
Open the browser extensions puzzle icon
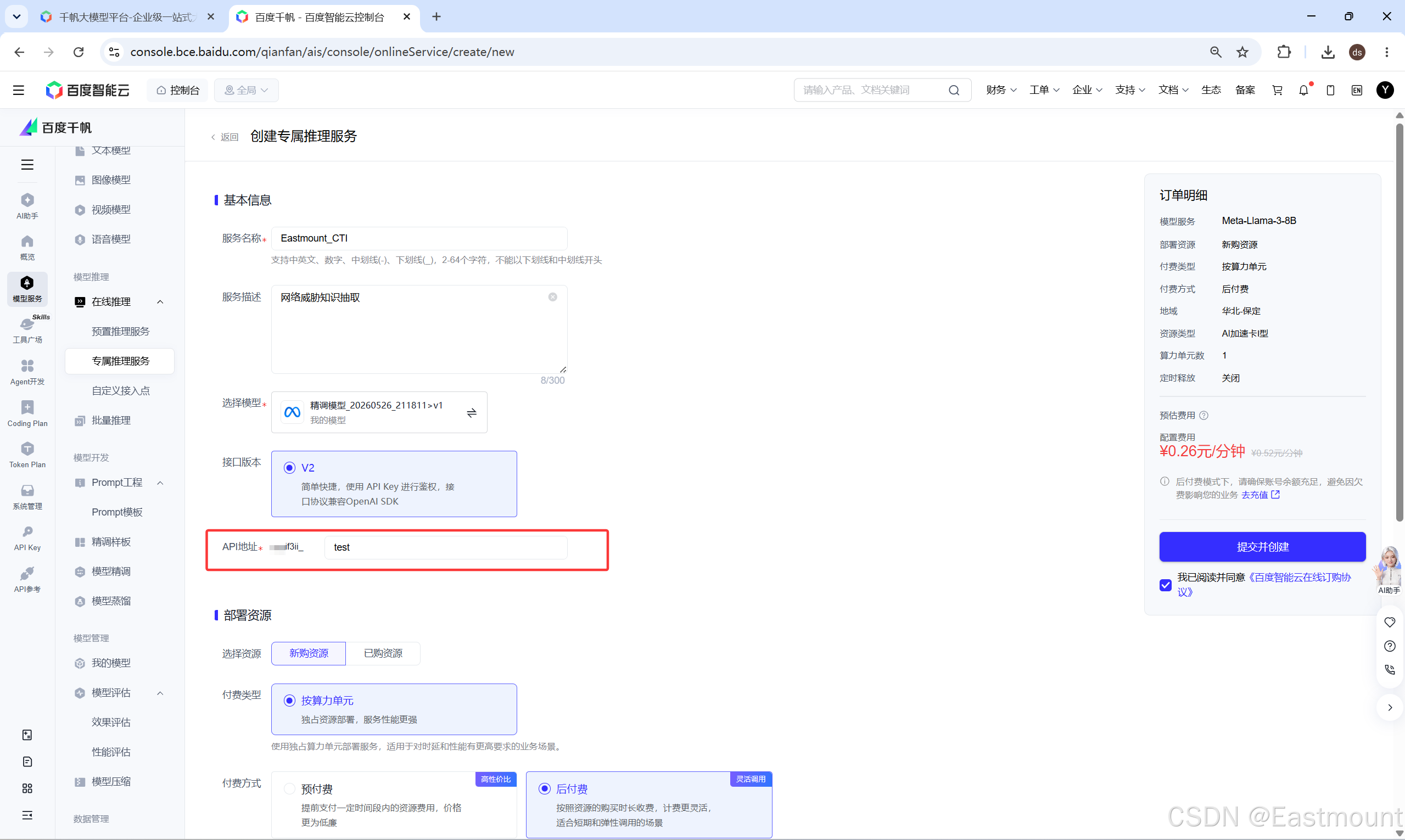[x=1284, y=52]
